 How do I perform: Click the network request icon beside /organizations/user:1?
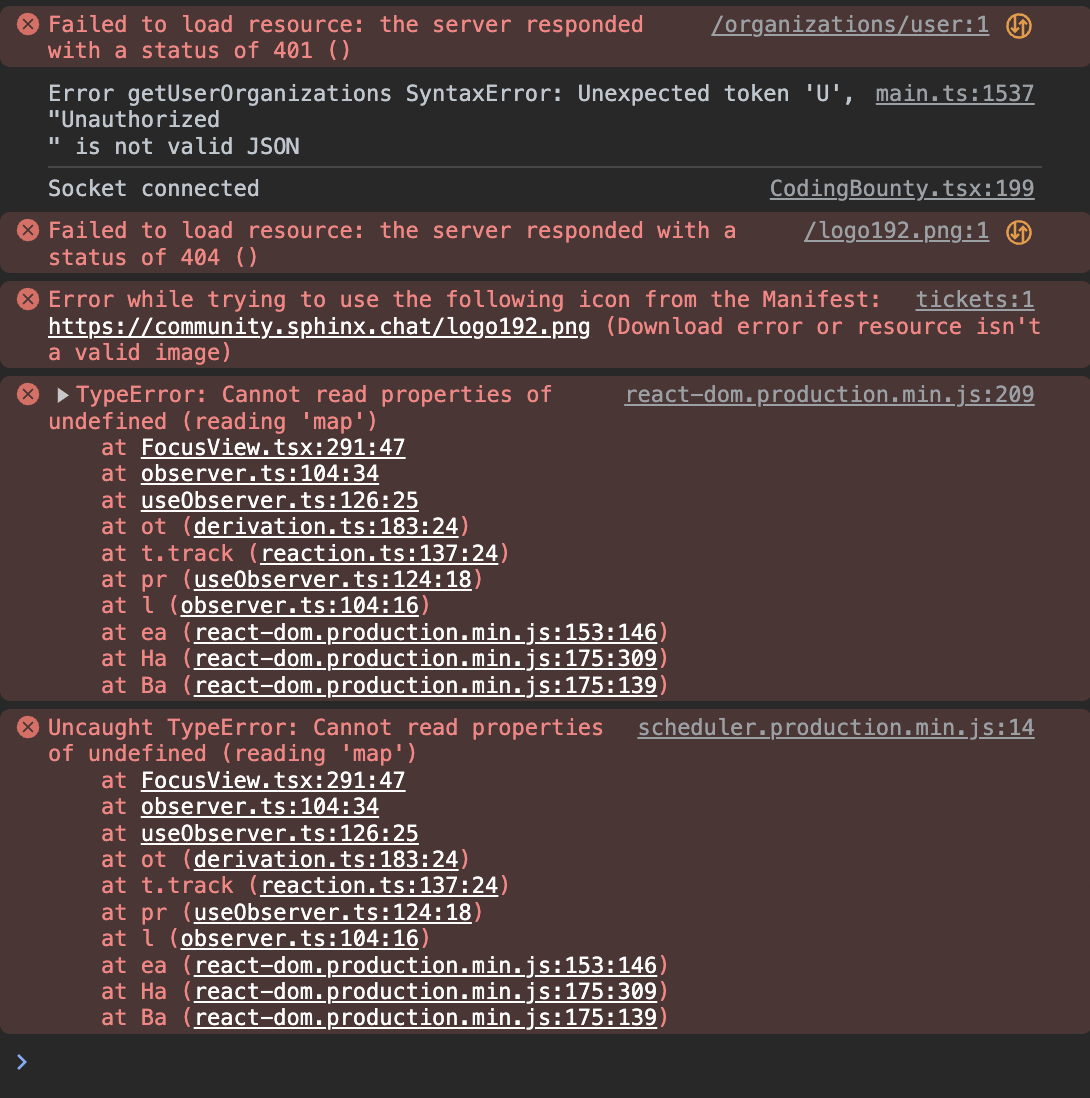coord(1019,25)
